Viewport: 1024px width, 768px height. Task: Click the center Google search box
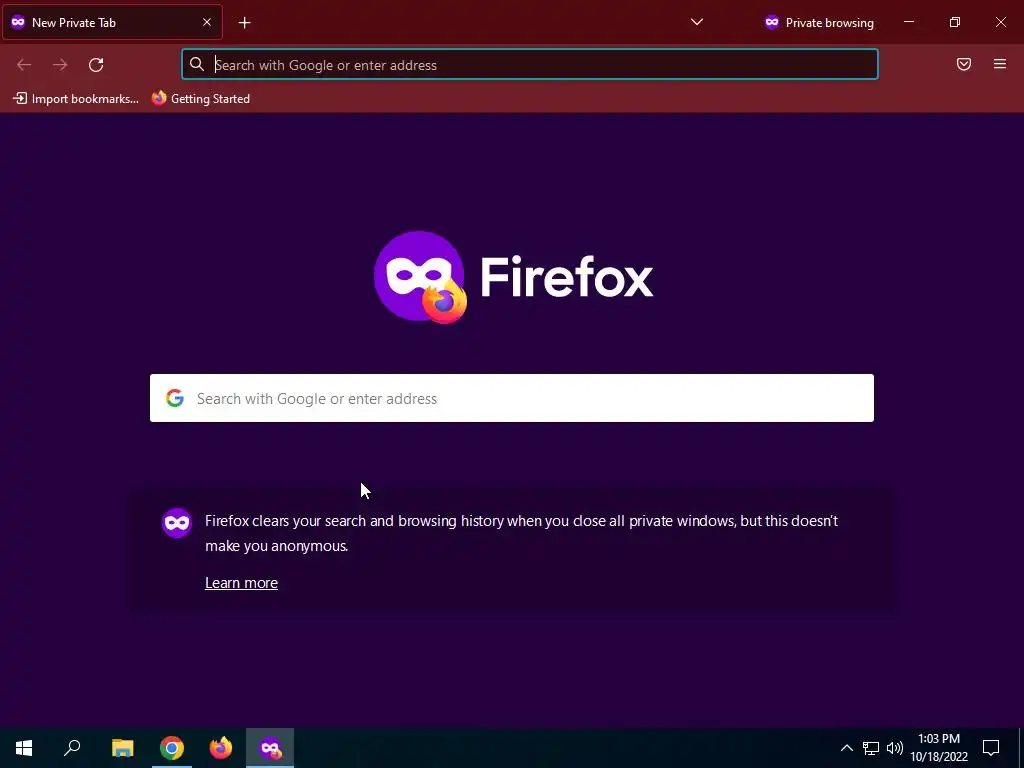click(511, 398)
